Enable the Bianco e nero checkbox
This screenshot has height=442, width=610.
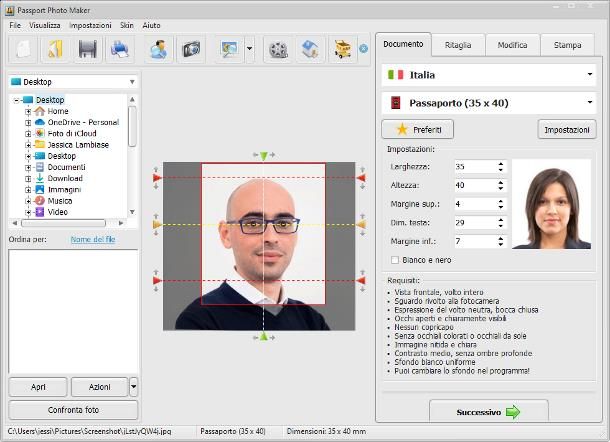[x=395, y=260]
